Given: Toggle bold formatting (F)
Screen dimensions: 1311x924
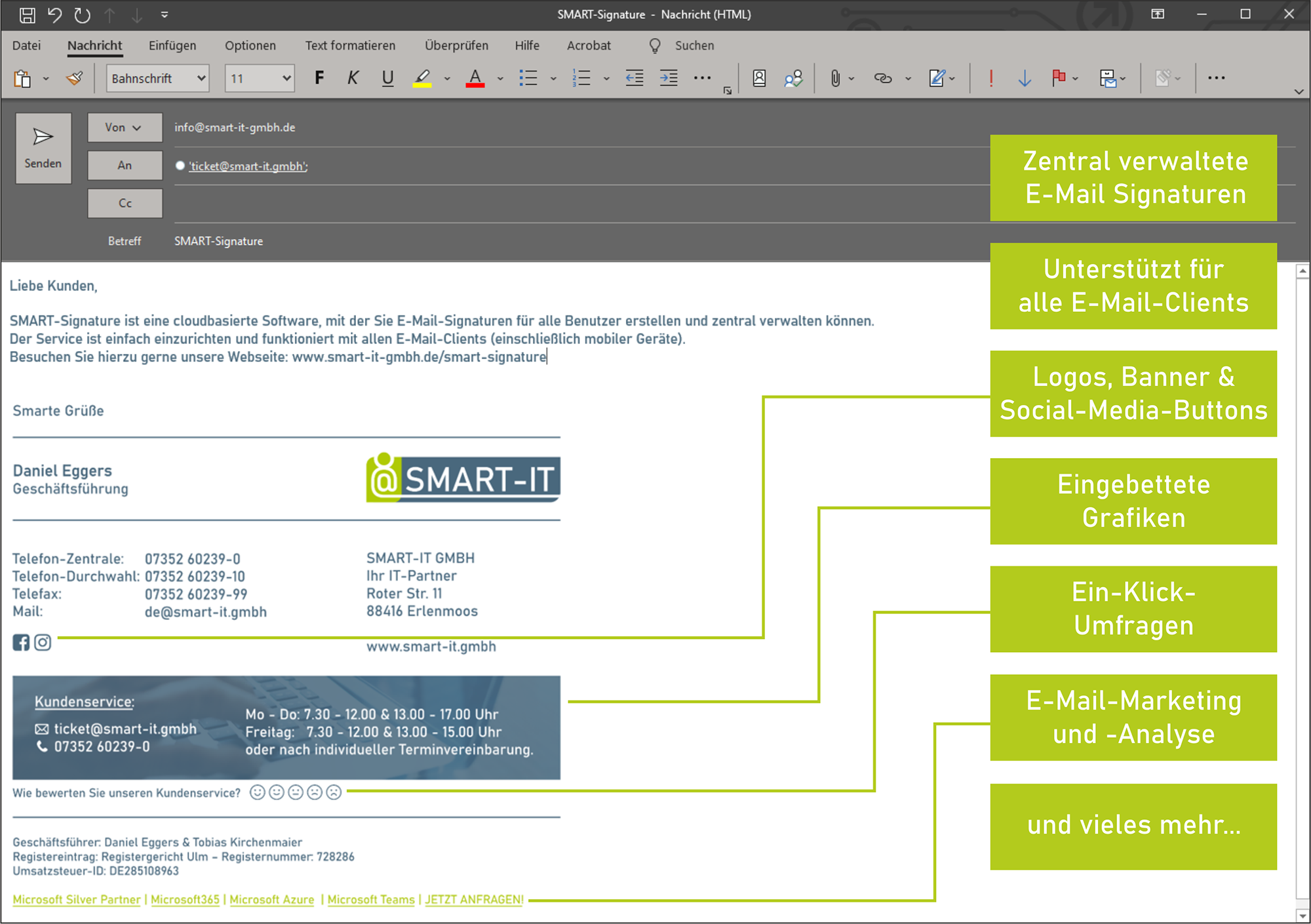Looking at the screenshot, I should coord(319,78).
